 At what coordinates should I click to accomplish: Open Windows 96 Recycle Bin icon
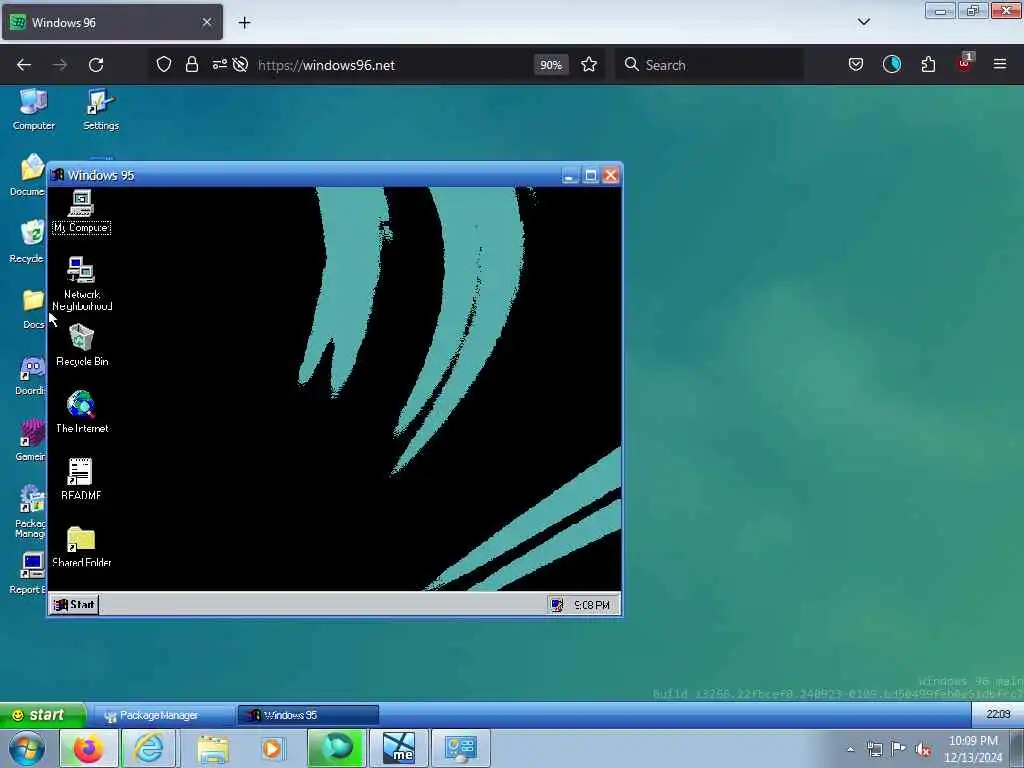click(27, 242)
